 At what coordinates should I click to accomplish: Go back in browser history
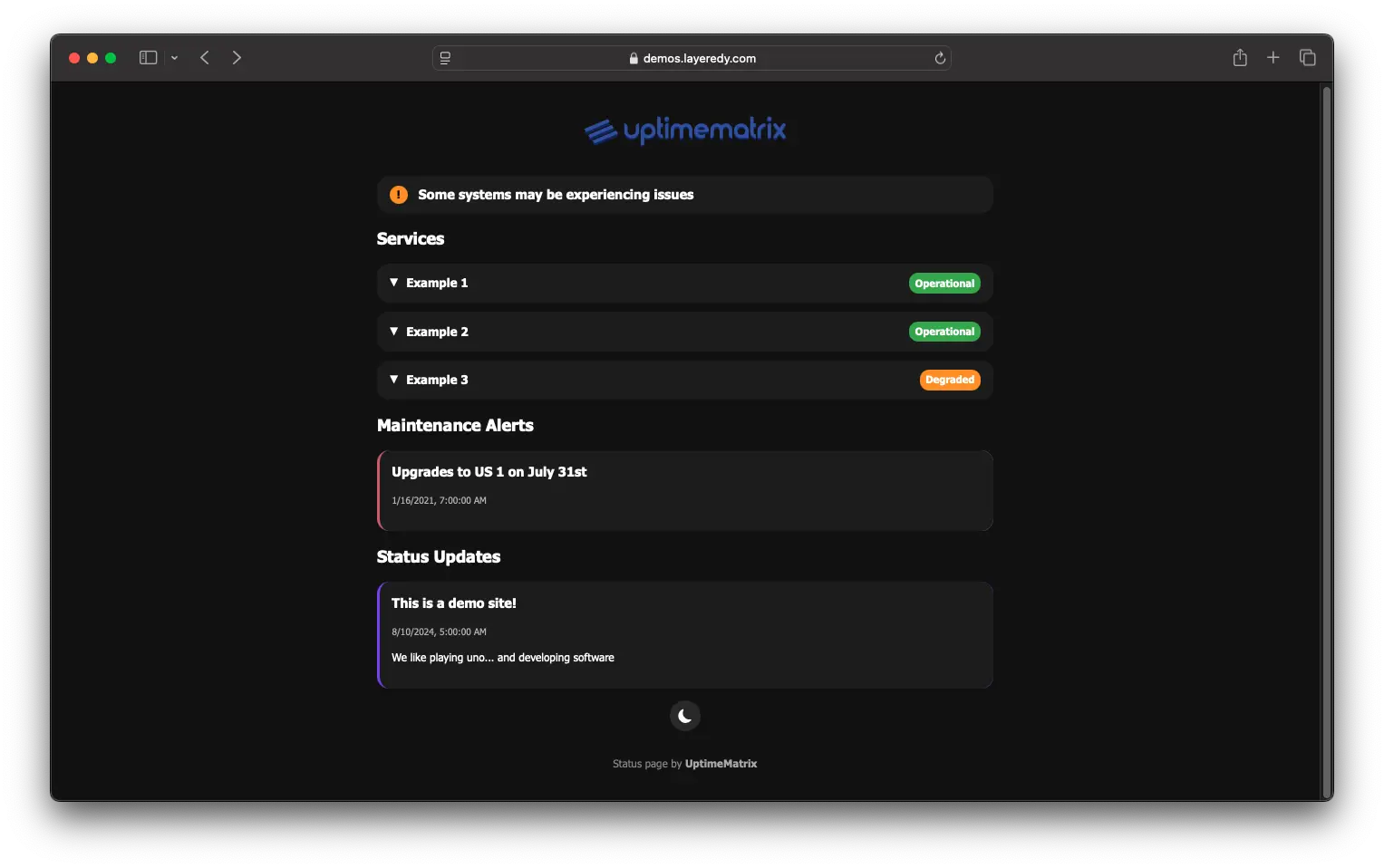pyautogui.click(x=205, y=58)
